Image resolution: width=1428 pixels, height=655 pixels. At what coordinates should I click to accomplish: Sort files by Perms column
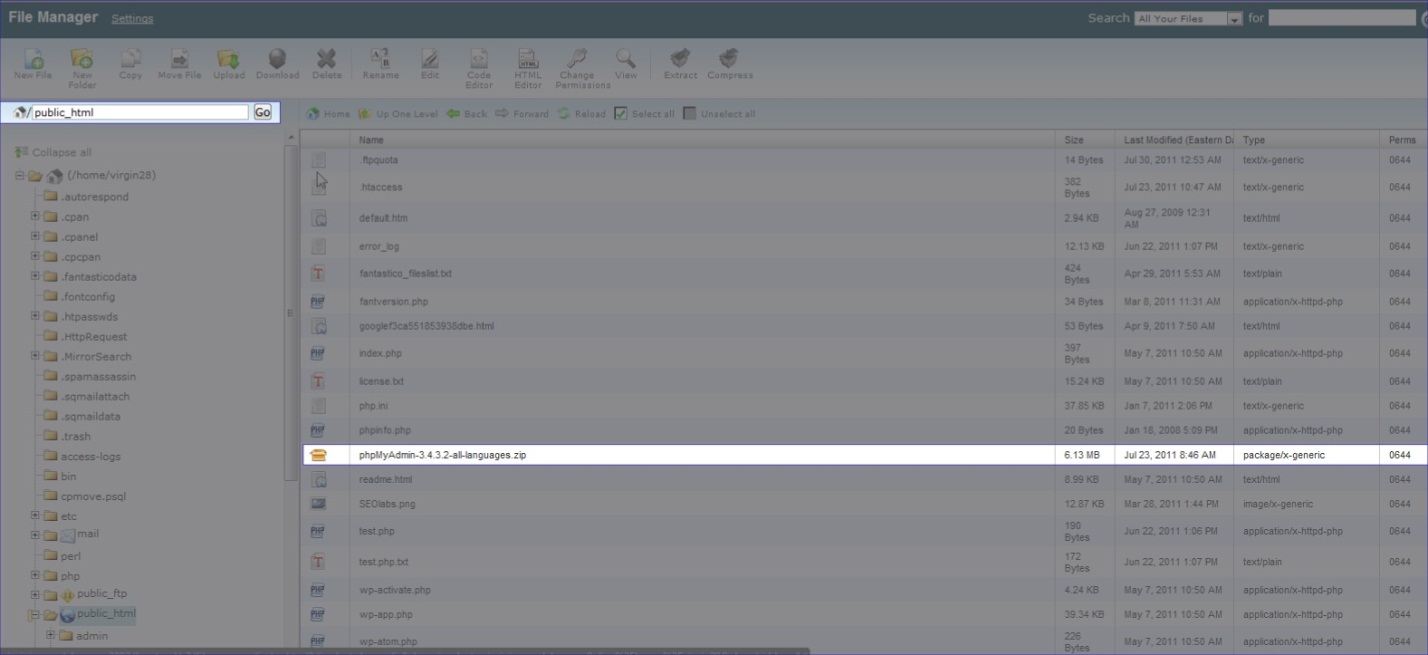pyautogui.click(x=1402, y=140)
